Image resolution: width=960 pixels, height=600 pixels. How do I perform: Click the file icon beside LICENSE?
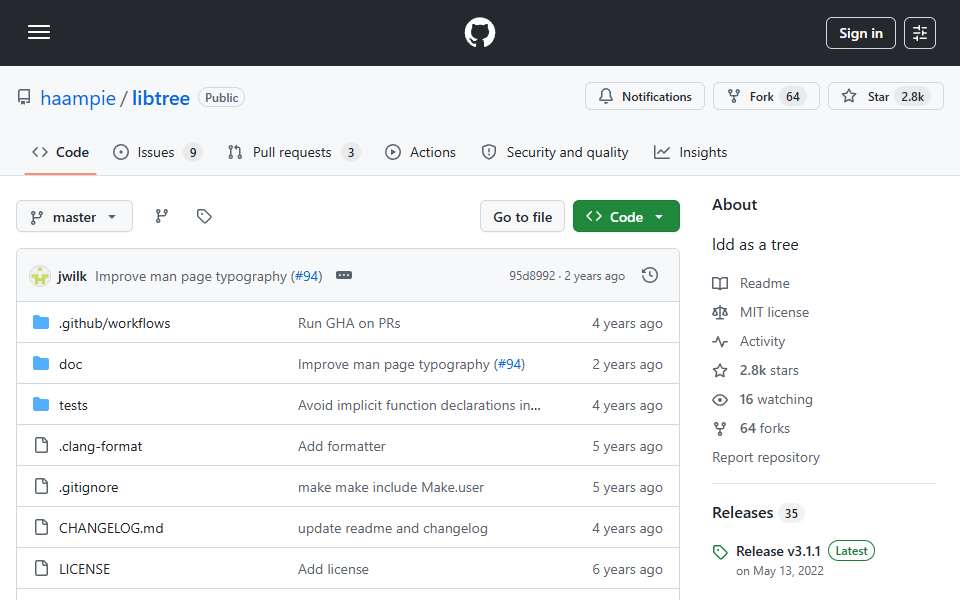41,568
